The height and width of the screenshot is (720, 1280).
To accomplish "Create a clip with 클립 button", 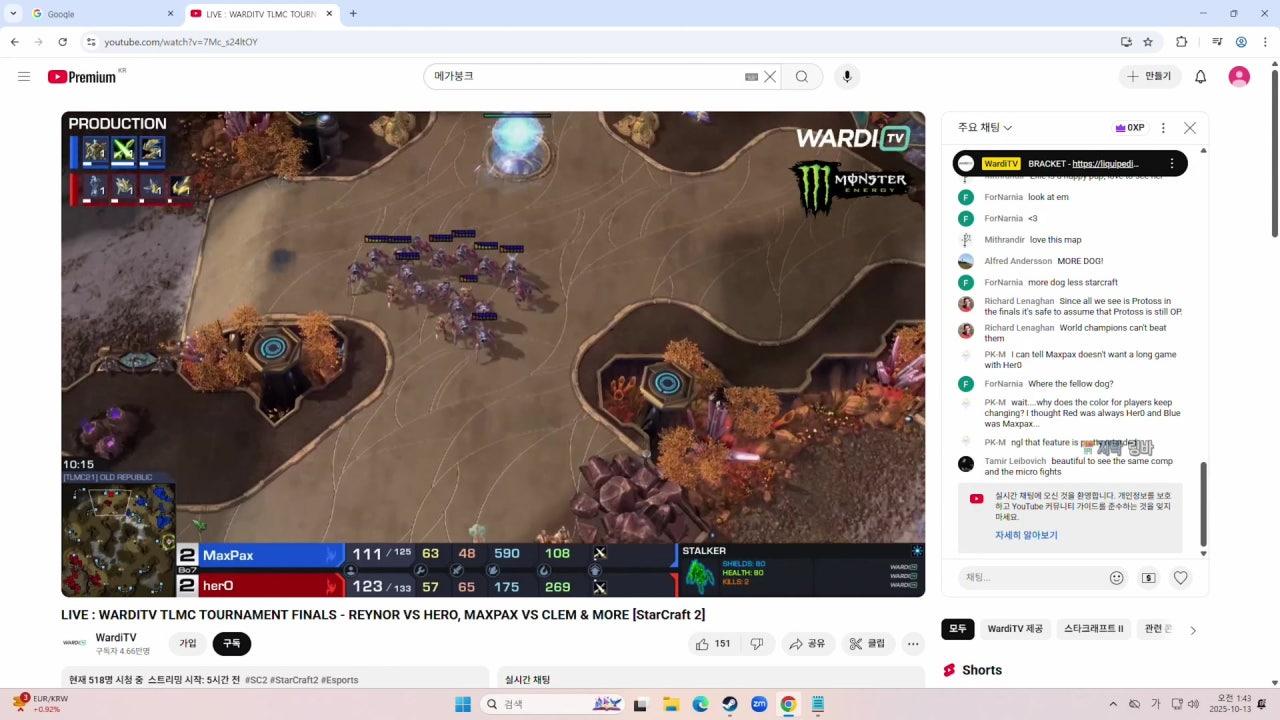I will pyautogui.click(x=868, y=644).
